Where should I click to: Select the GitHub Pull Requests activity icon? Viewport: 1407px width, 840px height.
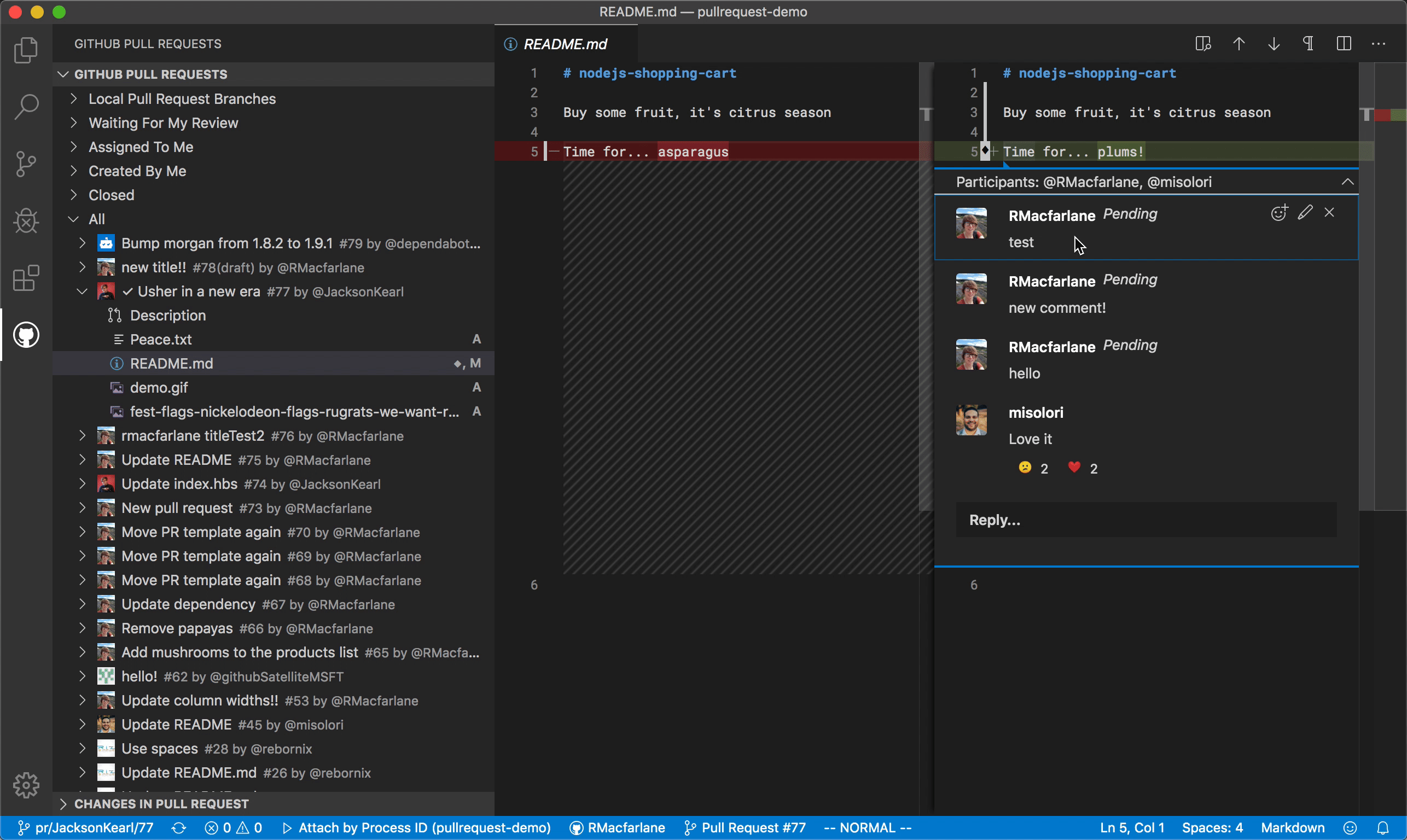coord(26,335)
